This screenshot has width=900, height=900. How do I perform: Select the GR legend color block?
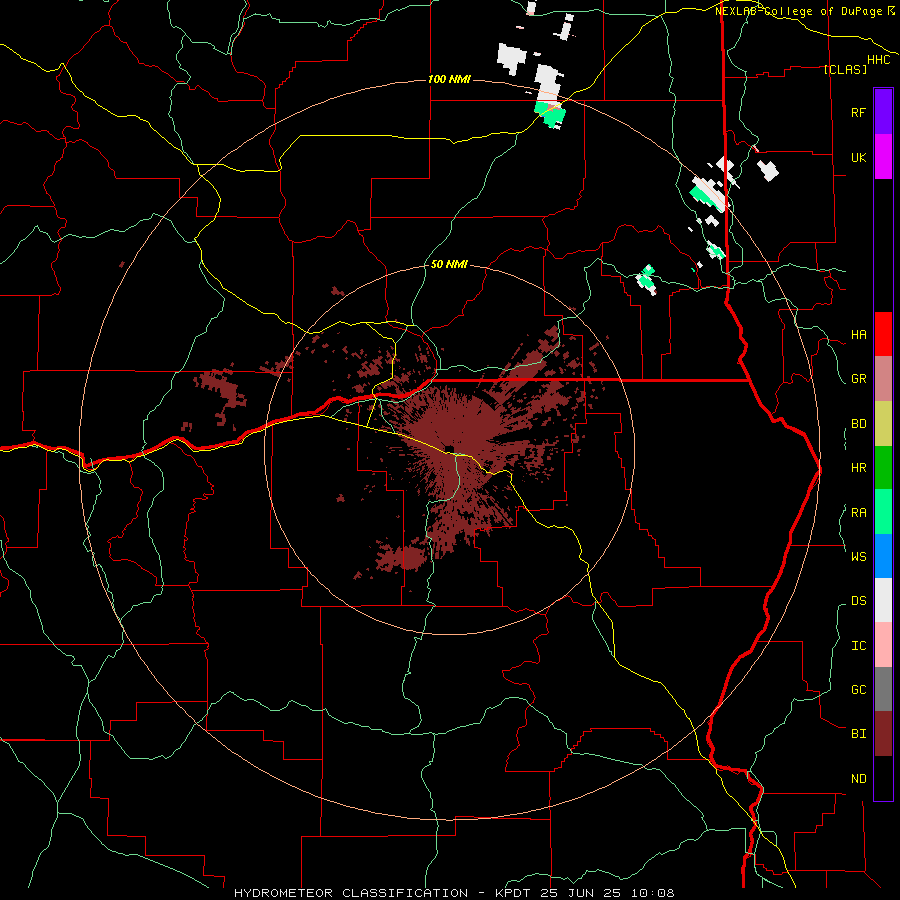883,379
